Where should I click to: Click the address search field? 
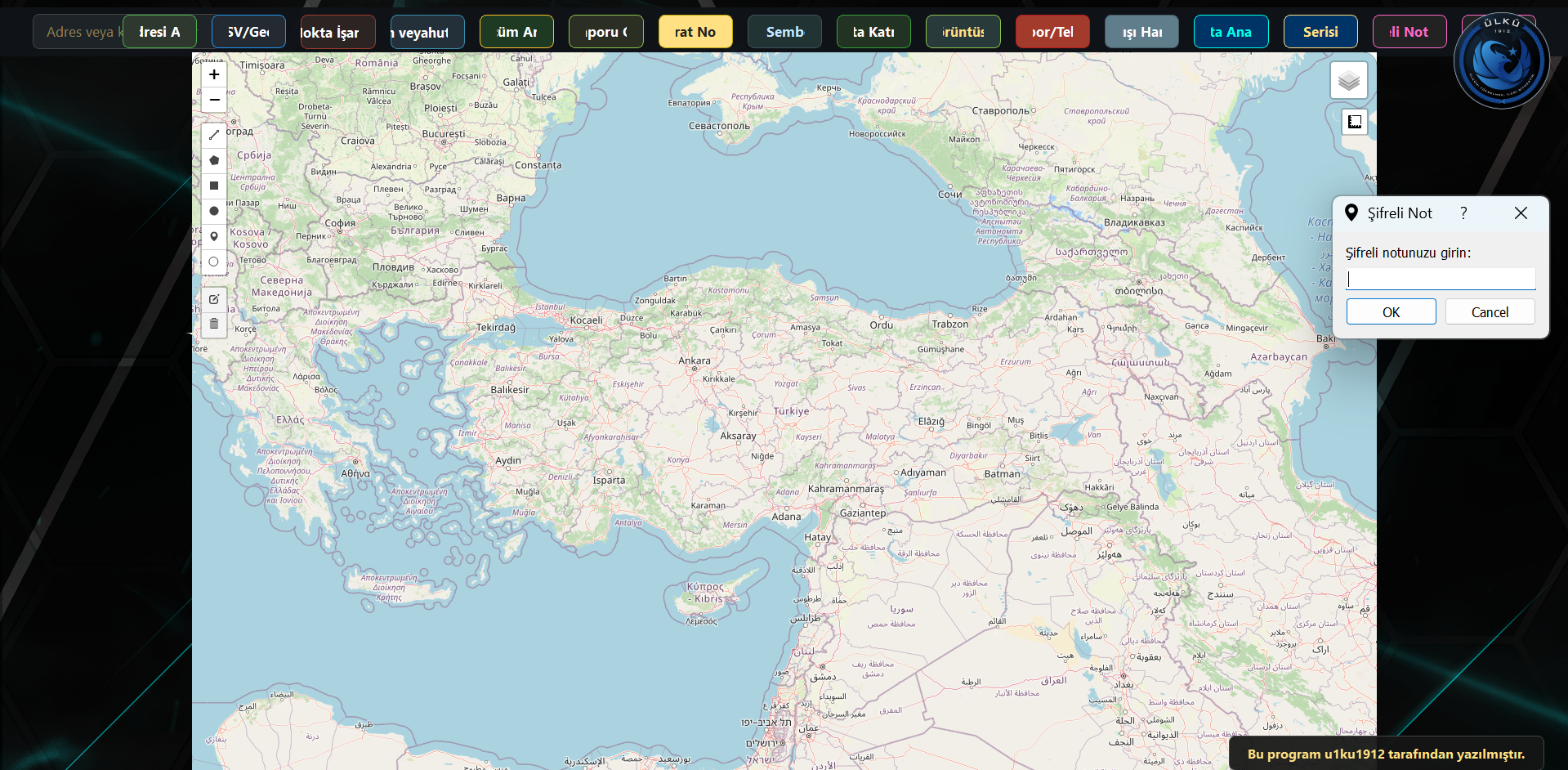[78, 32]
